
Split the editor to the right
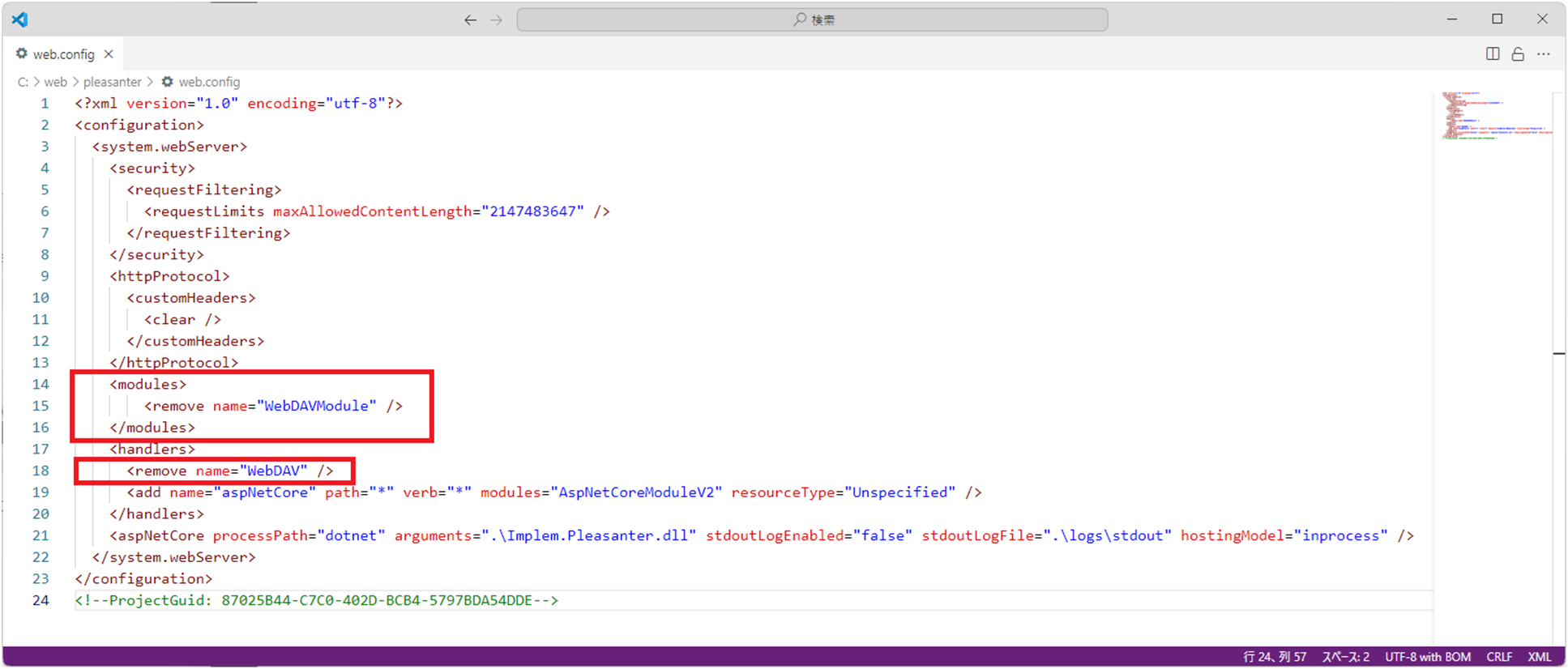(x=1493, y=54)
